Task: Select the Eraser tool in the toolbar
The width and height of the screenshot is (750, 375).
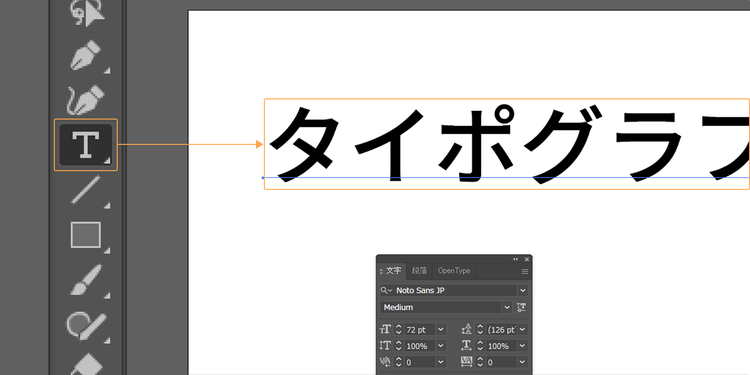Action: (x=86, y=364)
